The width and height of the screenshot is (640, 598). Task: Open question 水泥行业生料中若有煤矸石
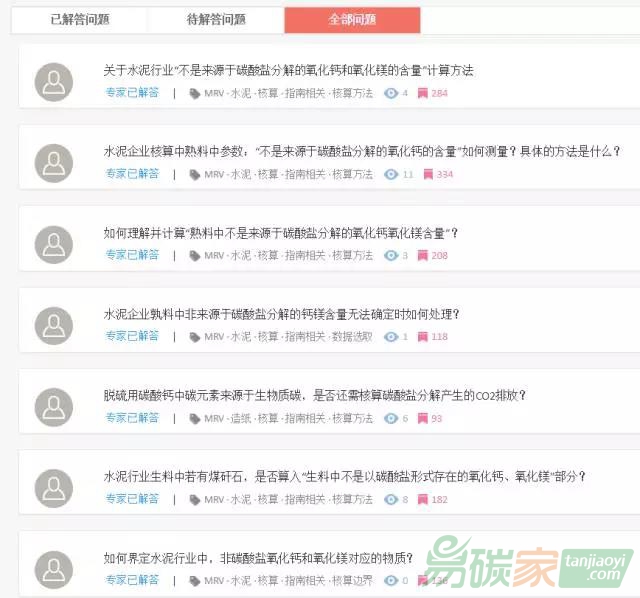(x=344, y=476)
